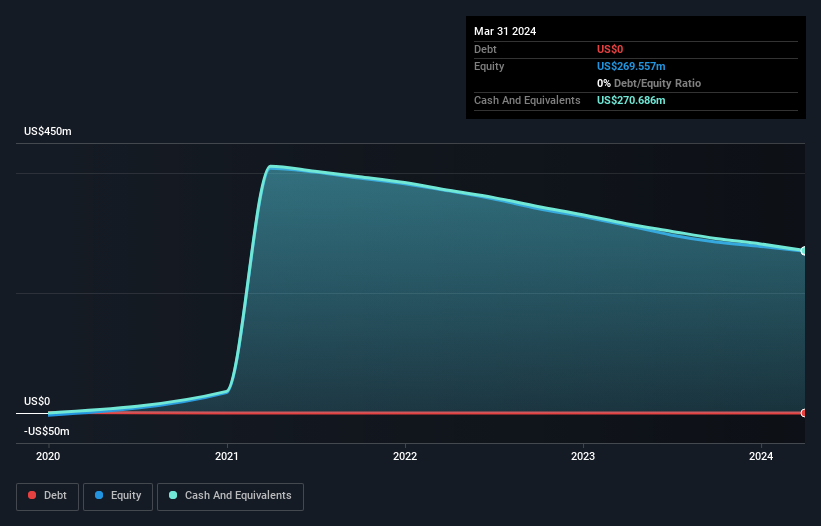Click the 2022 x-axis label

tap(405, 456)
